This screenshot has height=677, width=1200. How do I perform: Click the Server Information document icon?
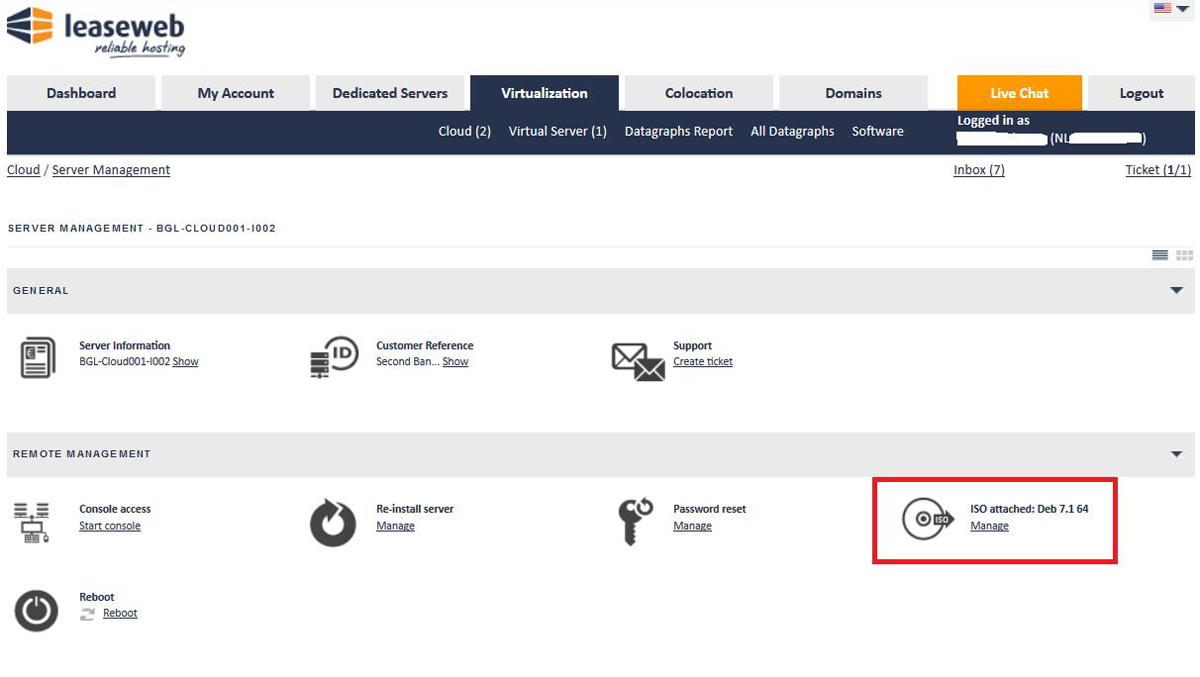(x=37, y=358)
